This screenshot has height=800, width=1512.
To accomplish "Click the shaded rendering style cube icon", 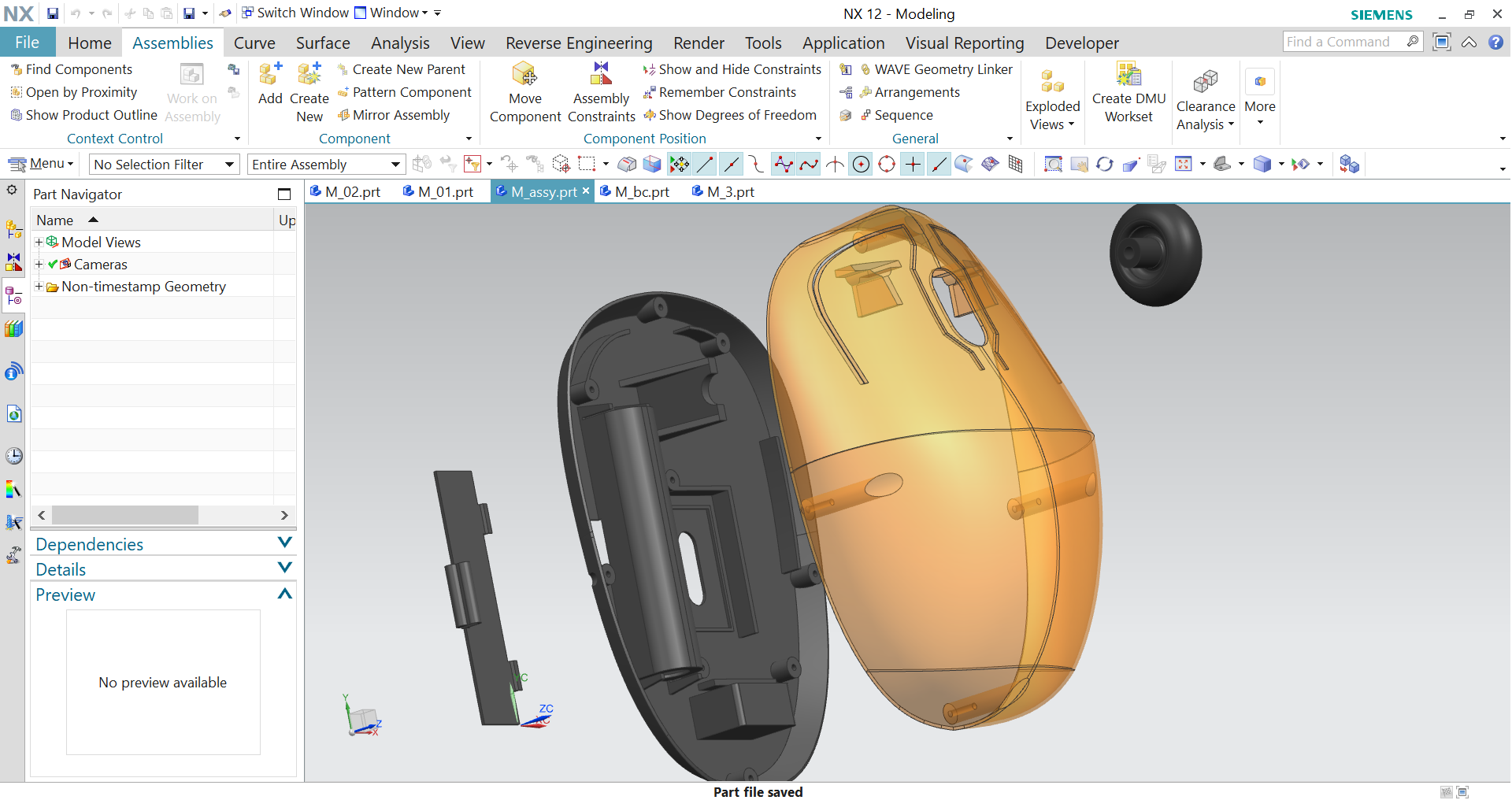I will click(1262, 164).
